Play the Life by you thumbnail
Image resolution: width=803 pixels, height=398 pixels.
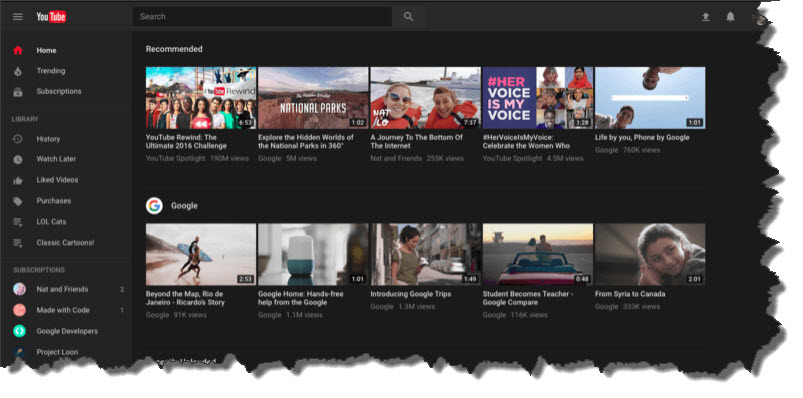point(650,98)
